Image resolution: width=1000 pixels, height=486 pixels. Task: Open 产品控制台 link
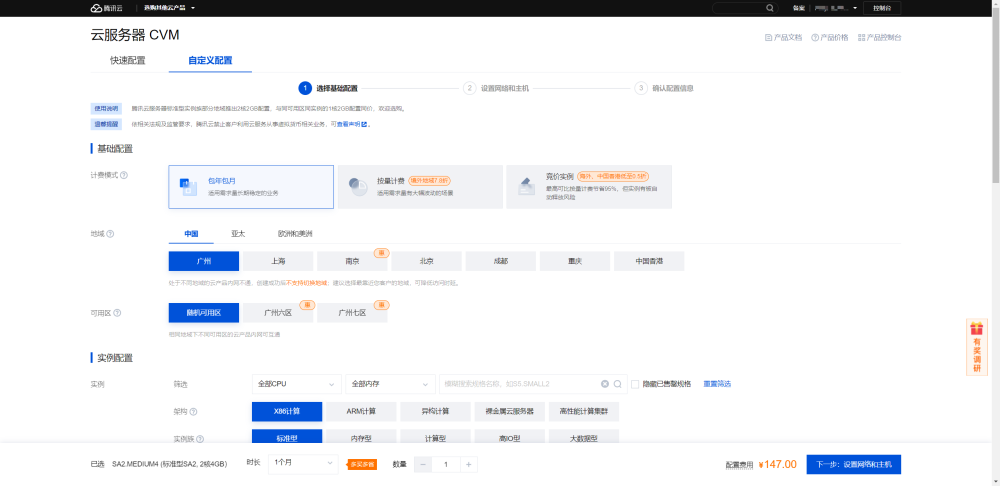coord(879,38)
